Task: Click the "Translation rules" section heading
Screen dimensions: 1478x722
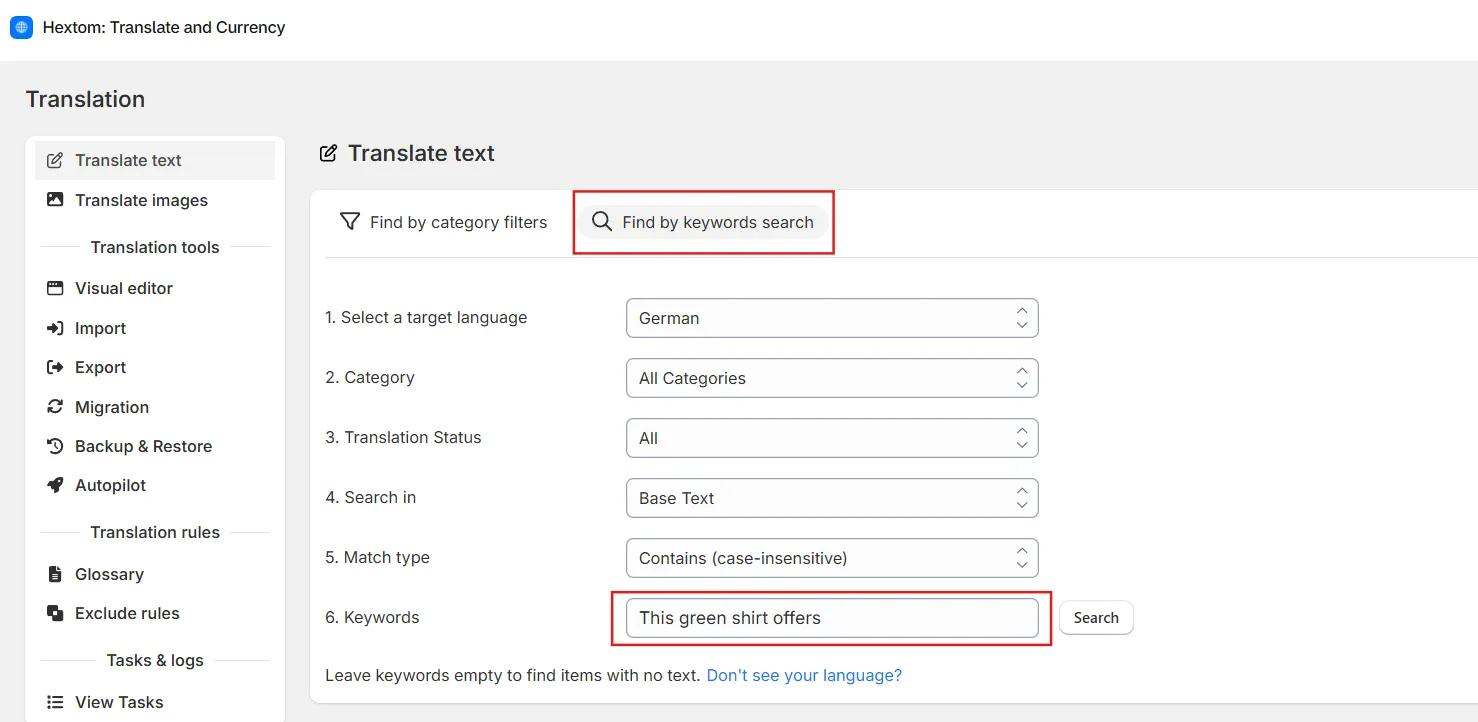Action: [x=155, y=532]
